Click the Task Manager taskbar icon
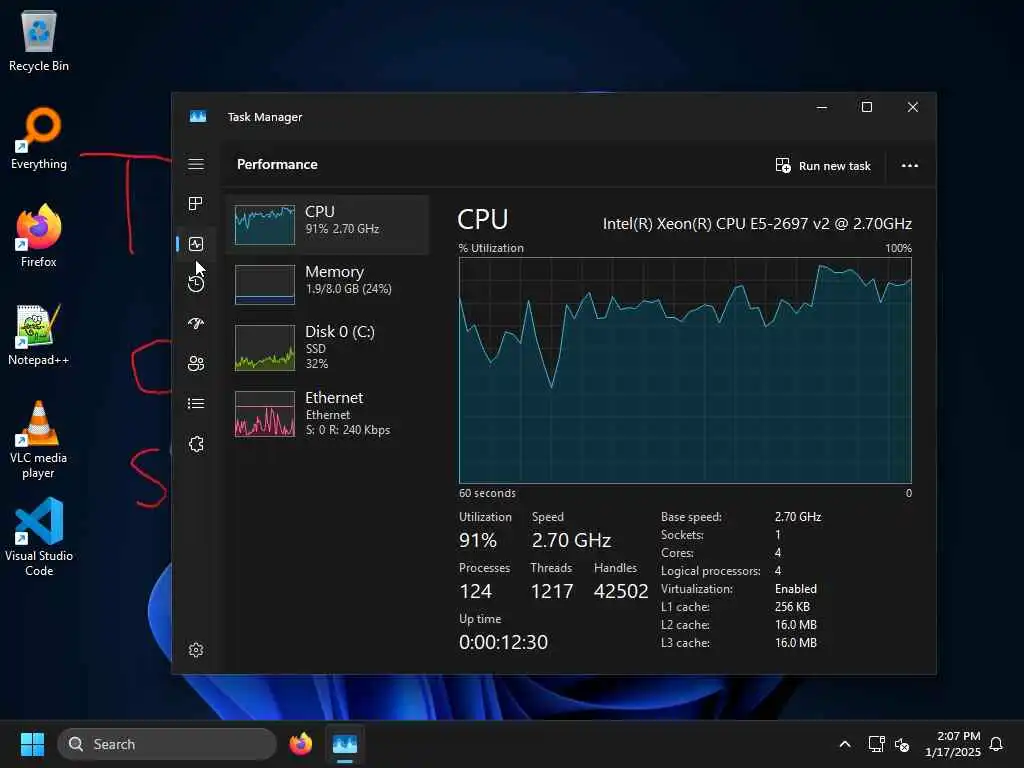The width and height of the screenshot is (1024, 768). (345, 744)
